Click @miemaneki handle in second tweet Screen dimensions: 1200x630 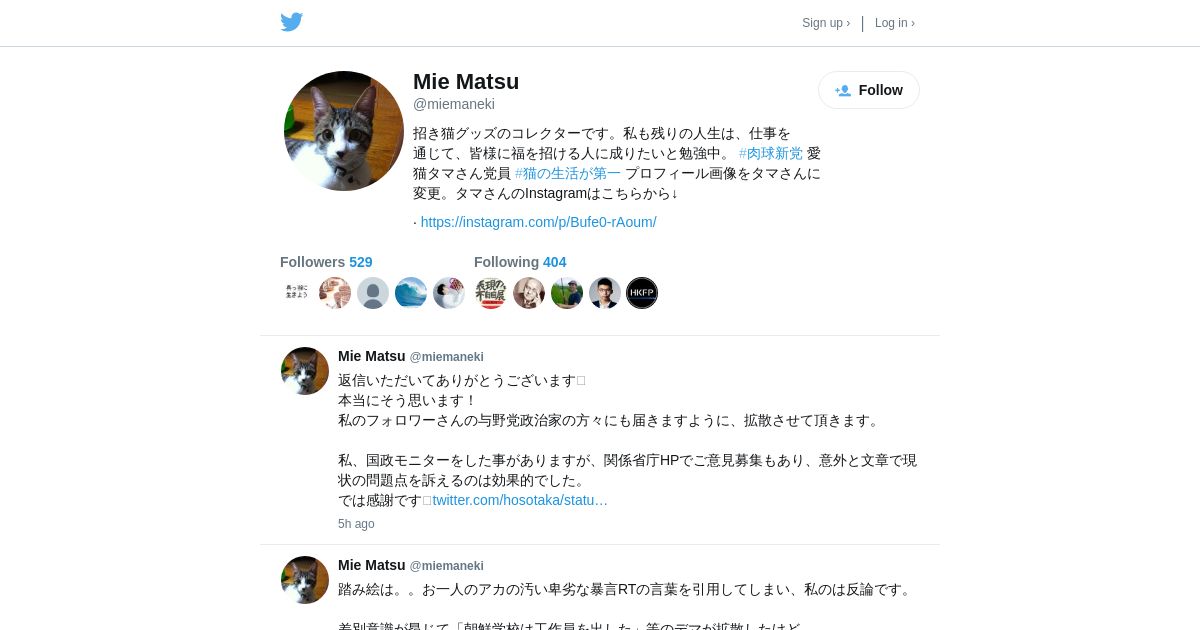447,566
